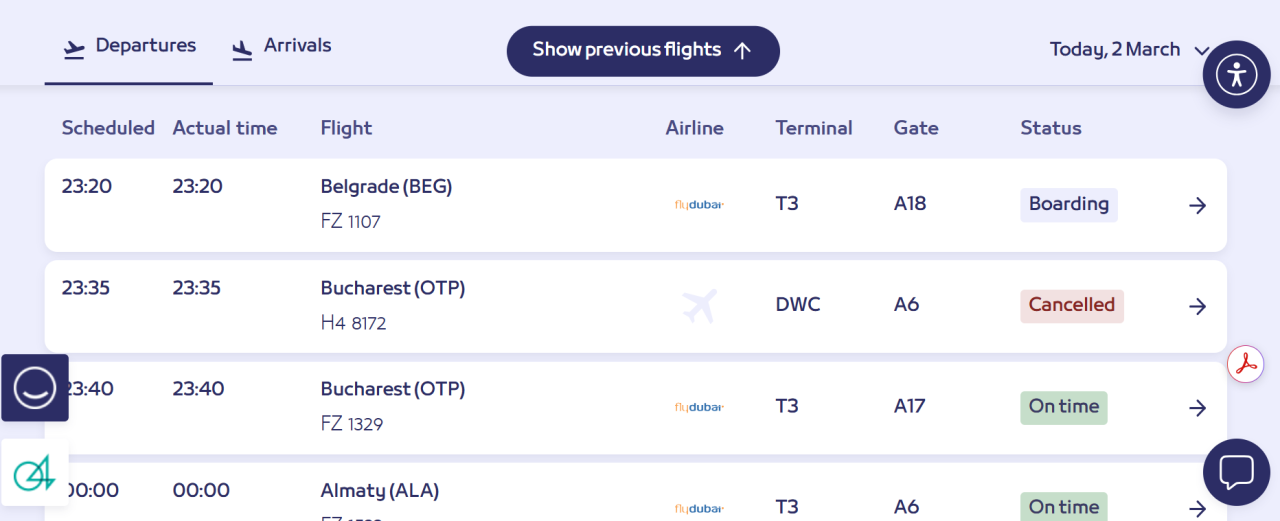Click the Cancelled status badge
Viewport: 1280px width, 521px height.
(1071, 306)
